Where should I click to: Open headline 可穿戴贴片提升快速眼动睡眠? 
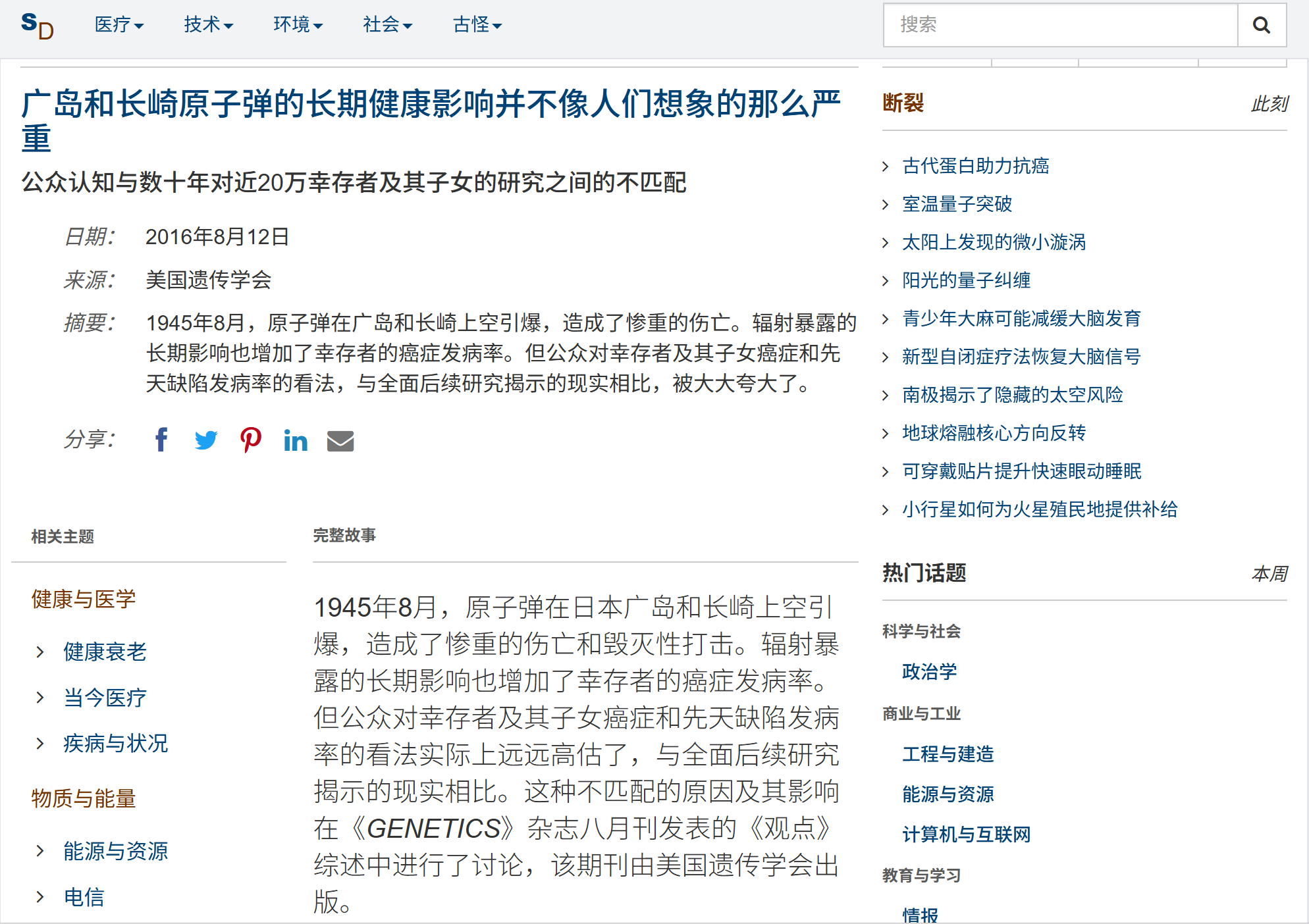pyautogui.click(x=1021, y=471)
